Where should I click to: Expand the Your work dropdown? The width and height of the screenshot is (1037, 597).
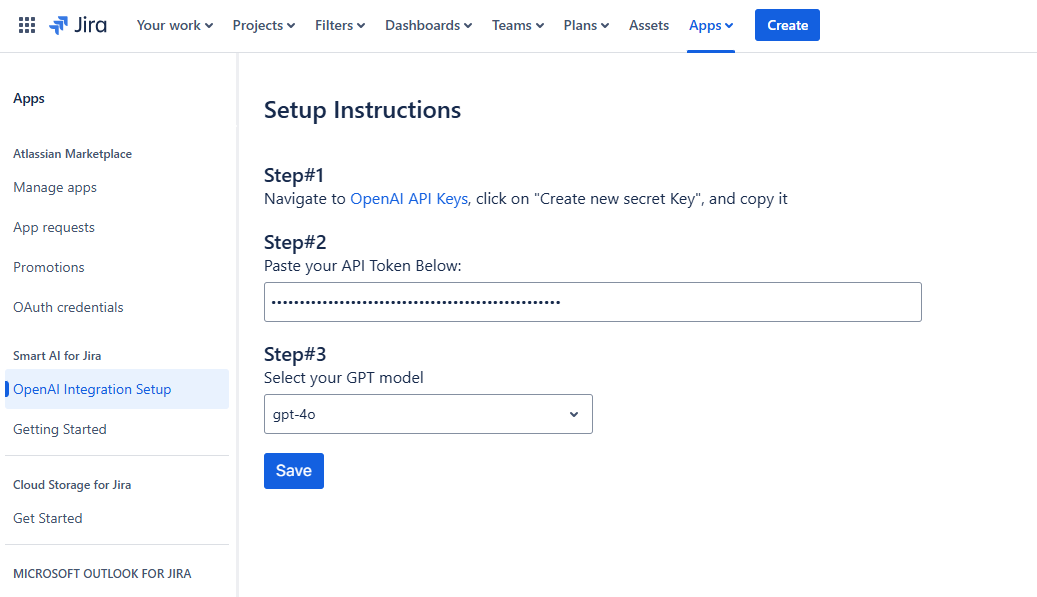[x=174, y=25]
